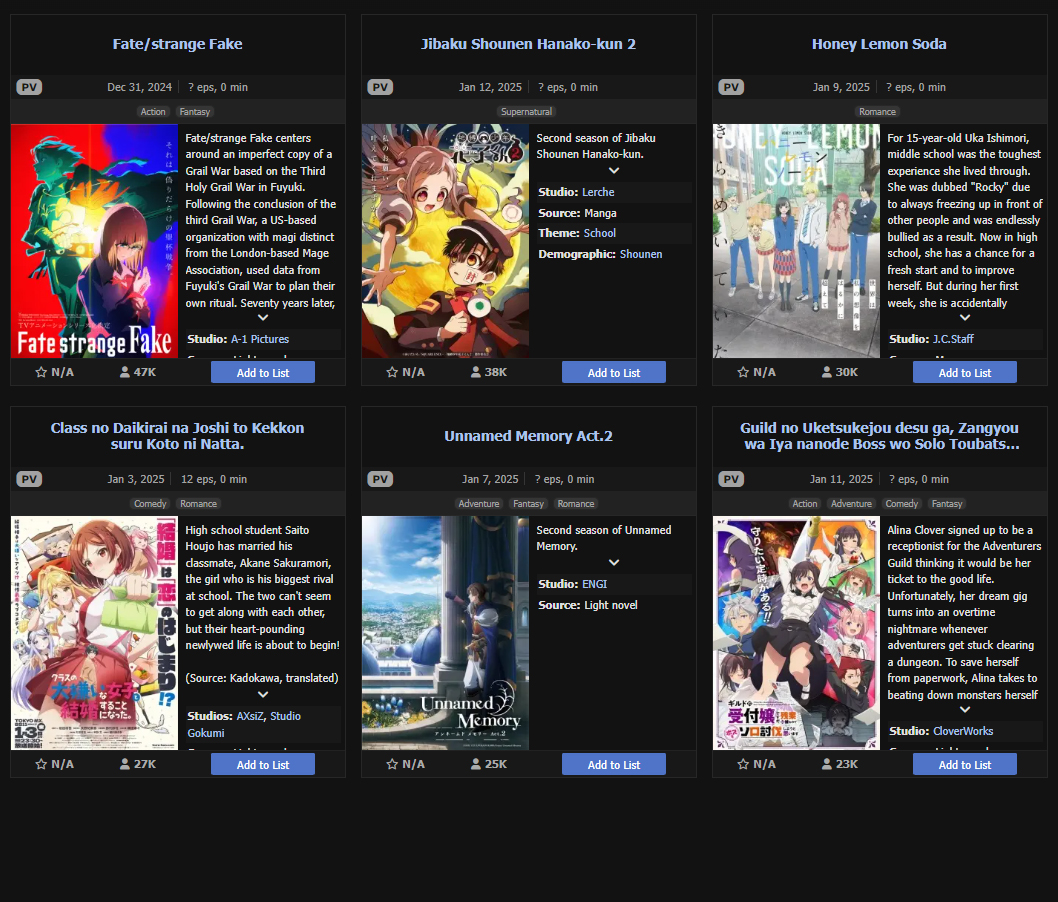This screenshot has height=902, width=1058.
Task: Play the PV badge for Unnamed Memory Act.2
Action: pyautogui.click(x=380, y=479)
